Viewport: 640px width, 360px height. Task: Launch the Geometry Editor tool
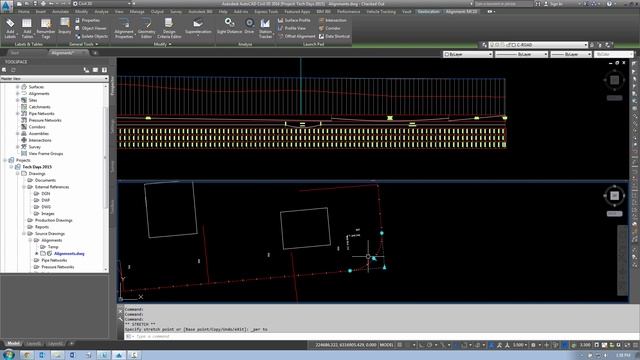click(147, 28)
